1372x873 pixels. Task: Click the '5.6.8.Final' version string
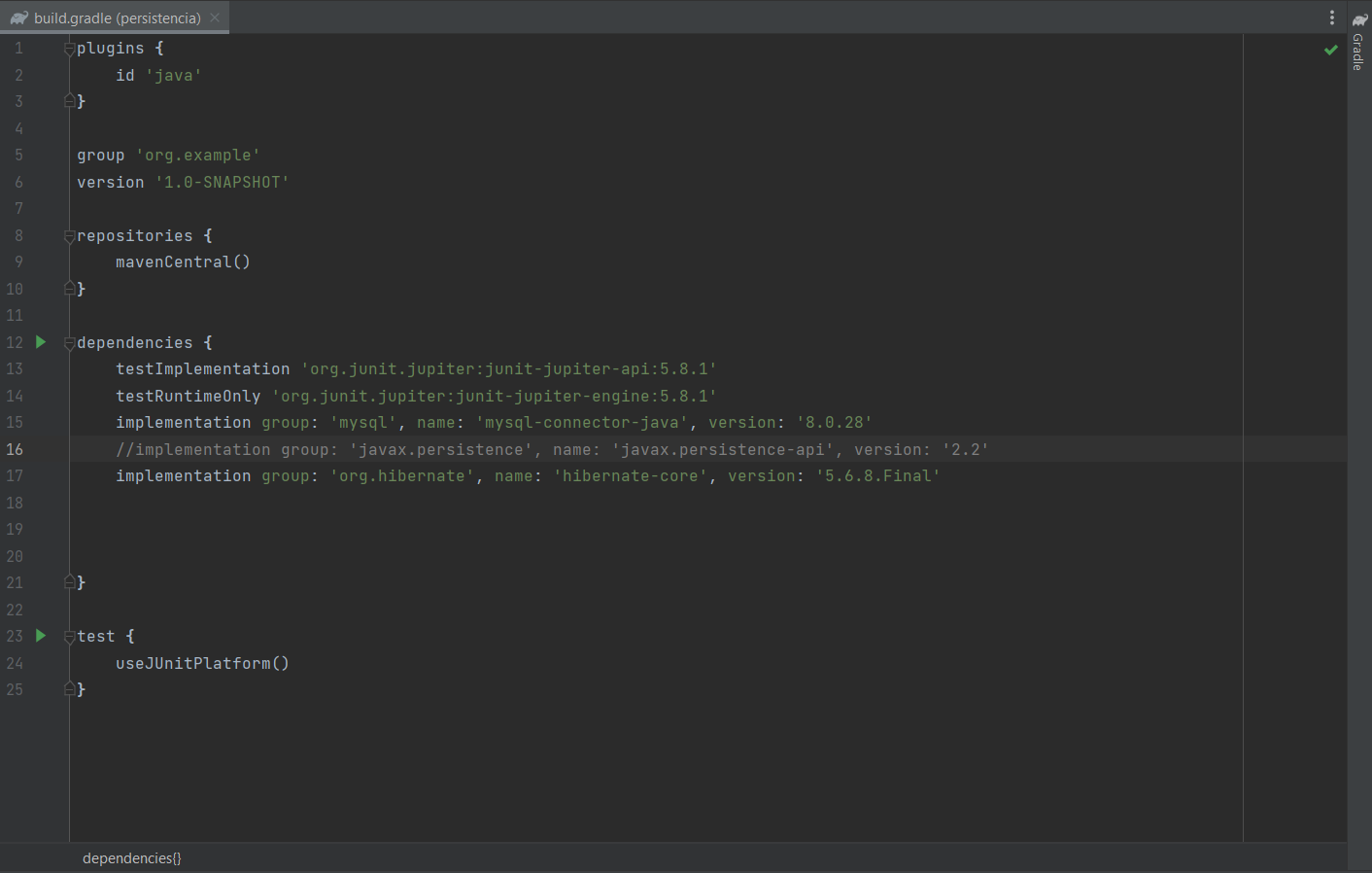tap(878, 475)
